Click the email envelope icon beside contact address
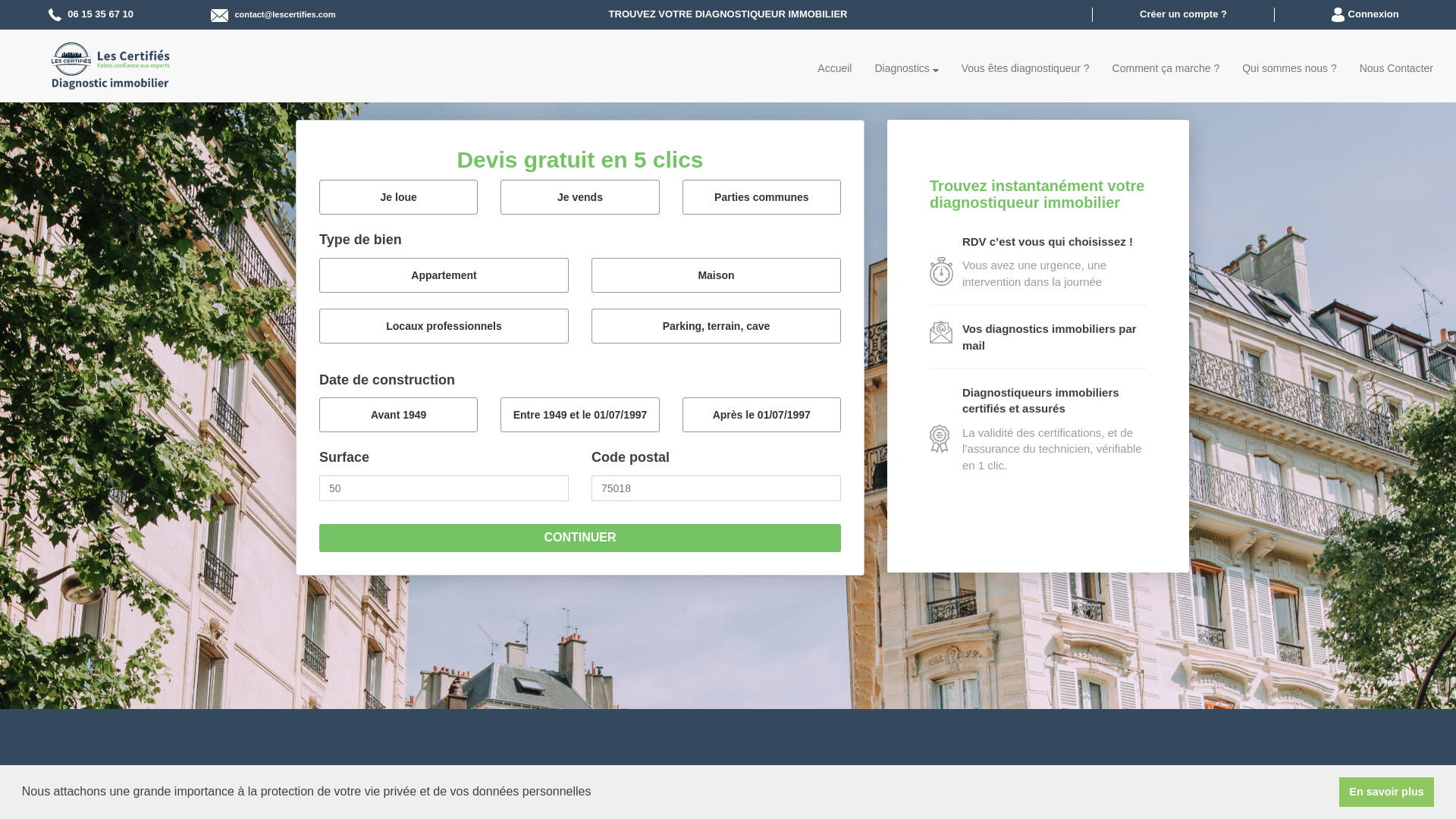This screenshot has height=819, width=1456. [220, 14]
